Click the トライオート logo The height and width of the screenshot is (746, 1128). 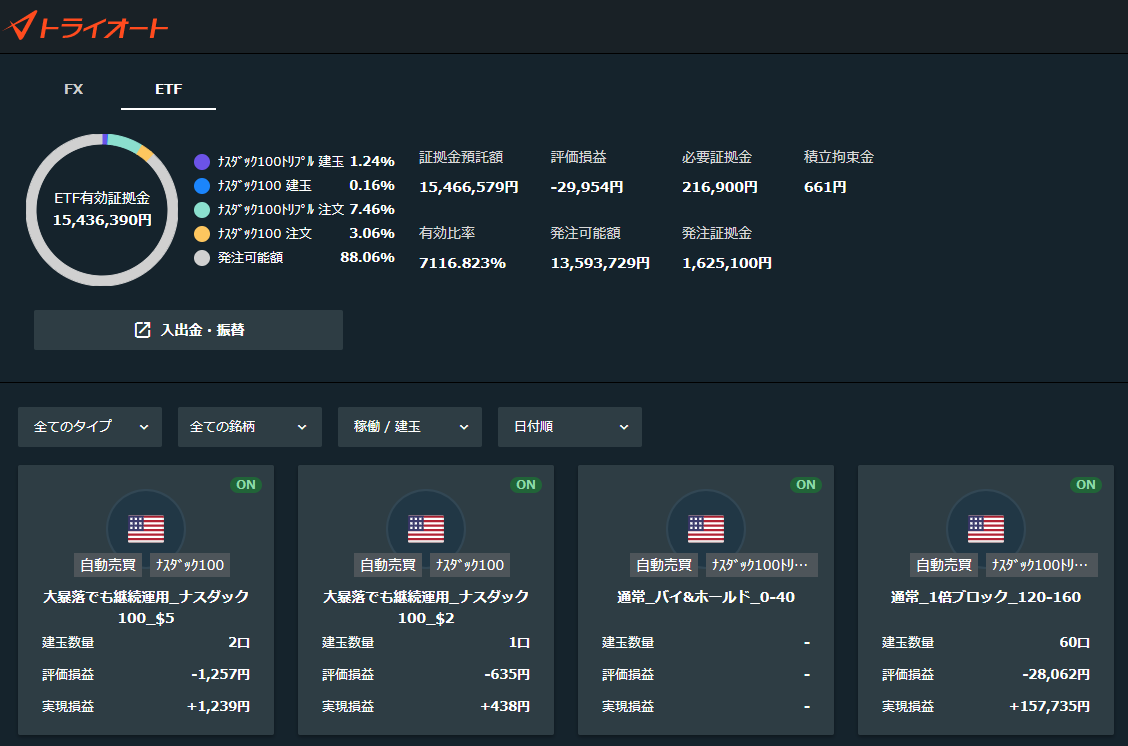(86, 26)
